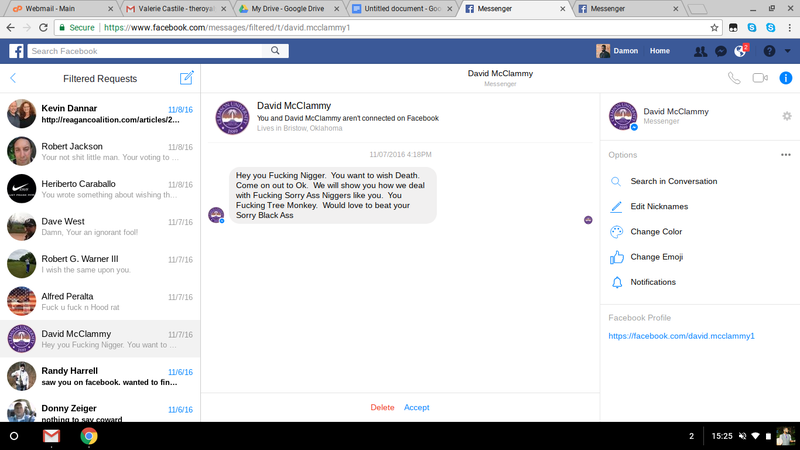The height and width of the screenshot is (450, 800).
Task: Click the message timestamp 11/07/2016 4:18PM
Action: click(401, 154)
